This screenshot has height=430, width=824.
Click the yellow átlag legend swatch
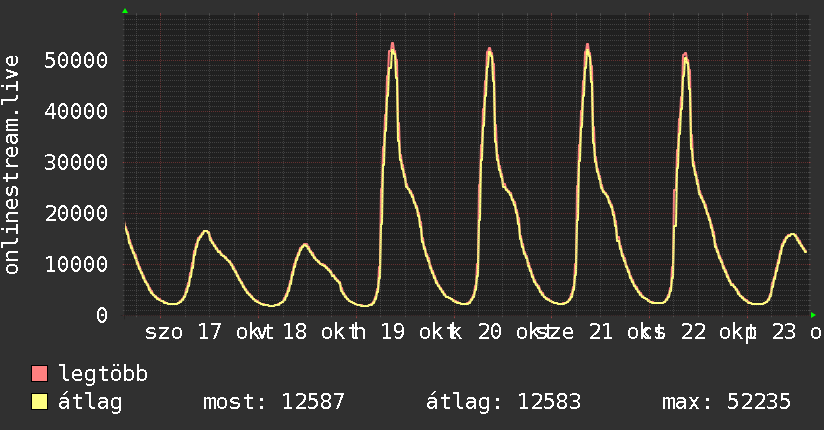click(39, 402)
